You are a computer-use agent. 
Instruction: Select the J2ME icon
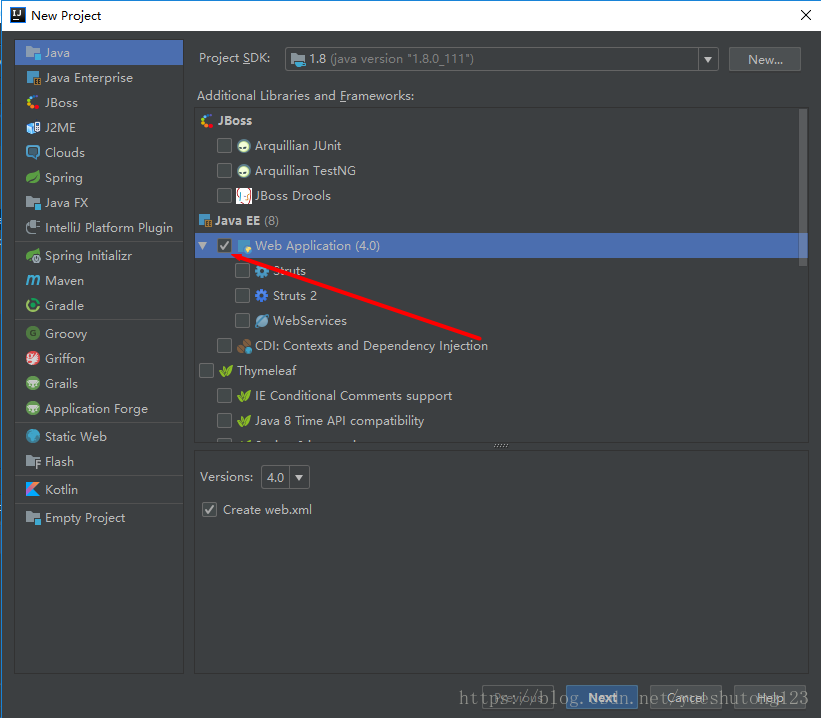(x=33, y=128)
